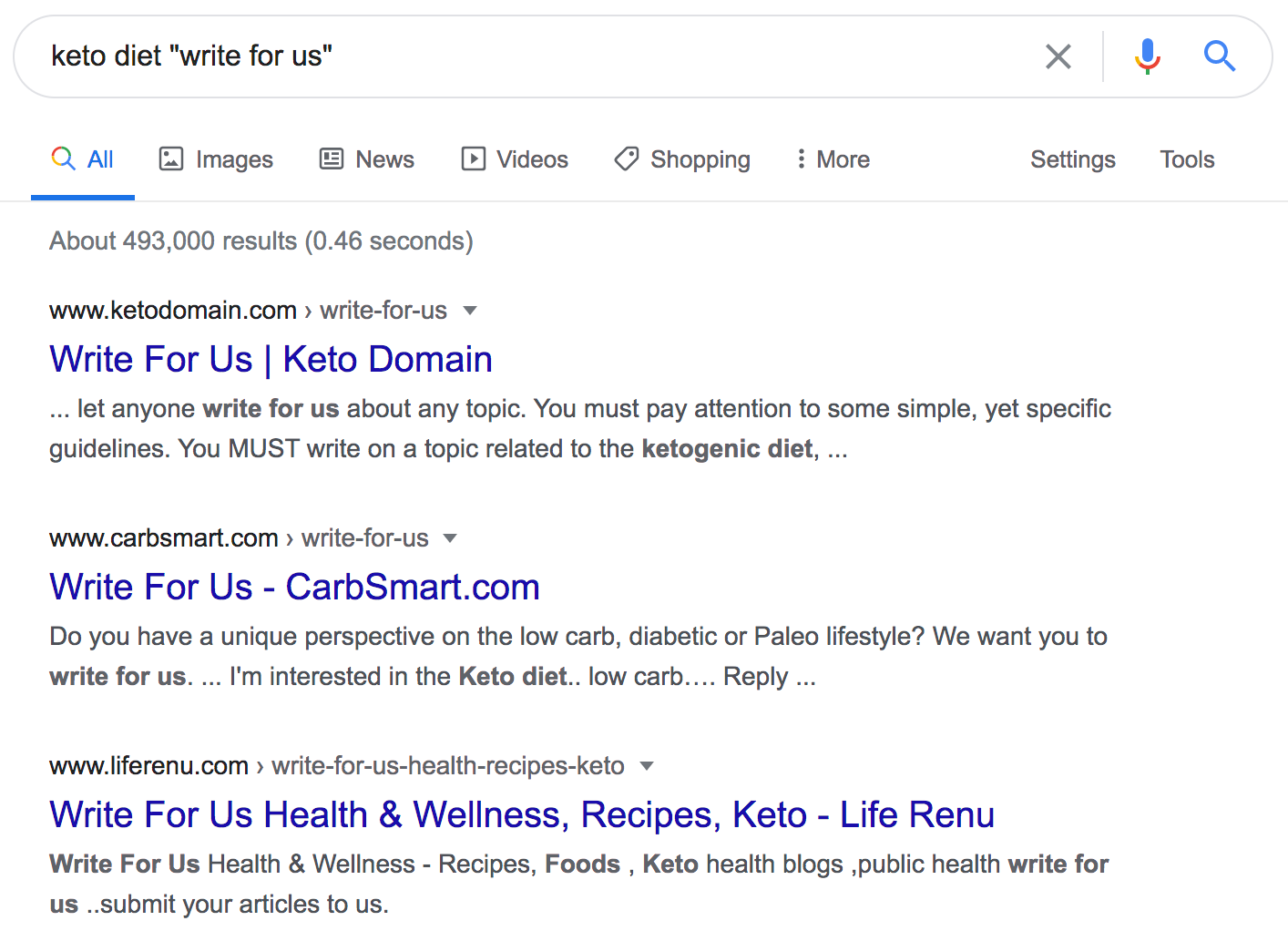Expand the dropdown arrow next to liferenu.com URL

pyautogui.click(x=647, y=766)
